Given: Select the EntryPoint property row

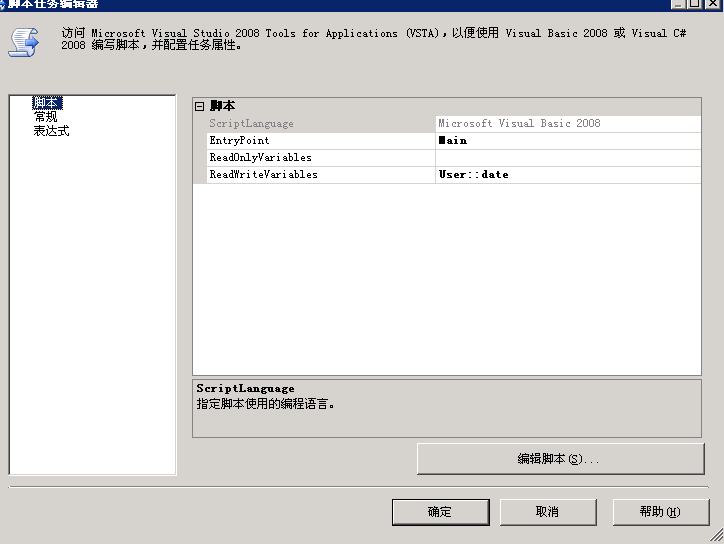Looking at the screenshot, I should [239, 141].
